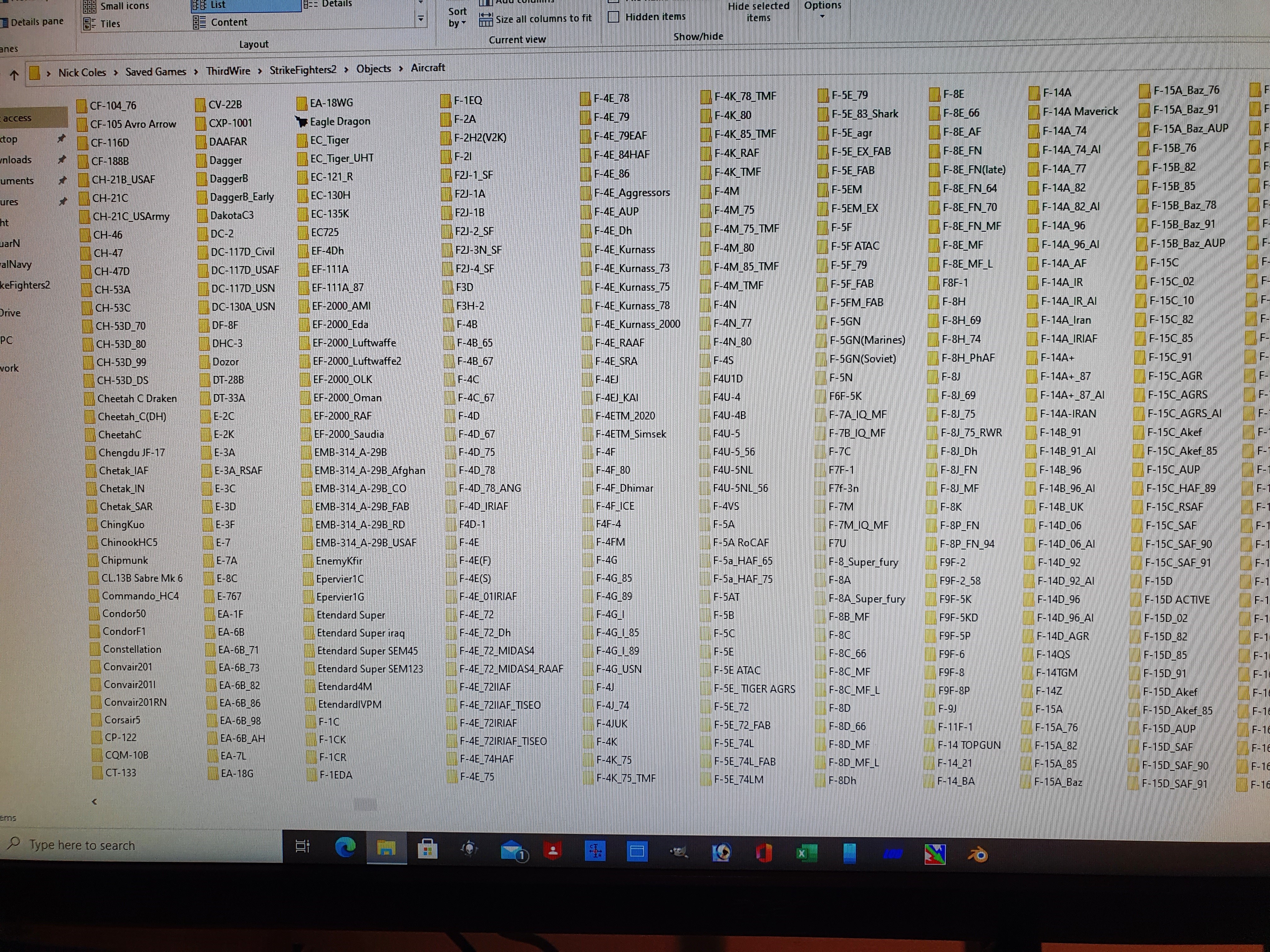Choose the List layout option

tap(246, 5)
